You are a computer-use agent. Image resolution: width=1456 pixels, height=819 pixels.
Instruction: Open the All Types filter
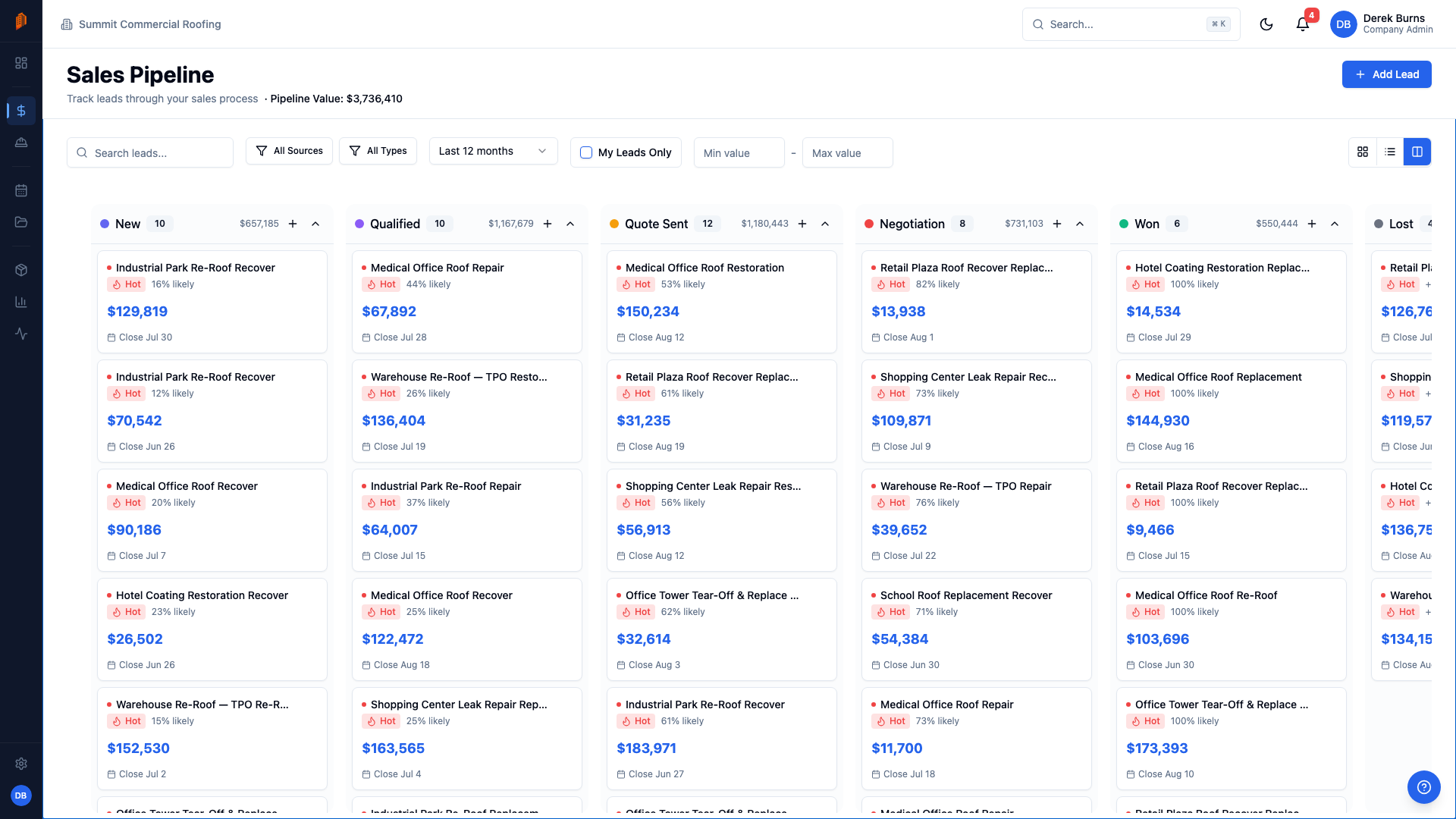378,151
